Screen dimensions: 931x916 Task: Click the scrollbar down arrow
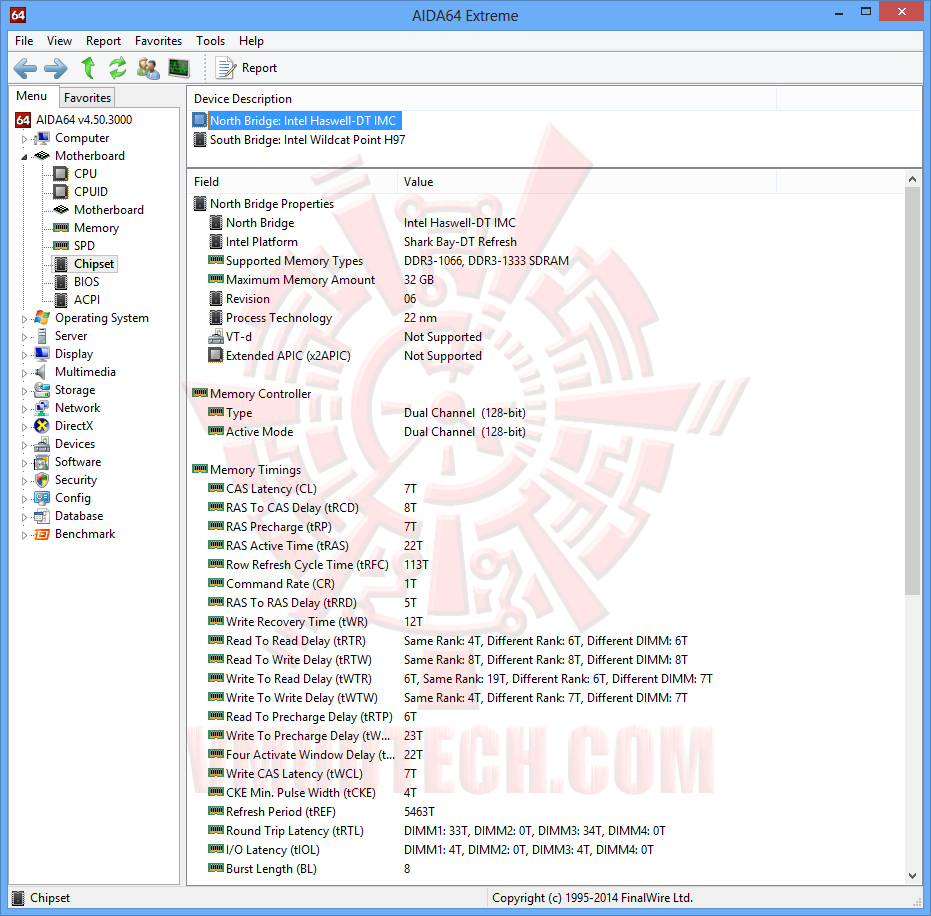coord(913,876)
